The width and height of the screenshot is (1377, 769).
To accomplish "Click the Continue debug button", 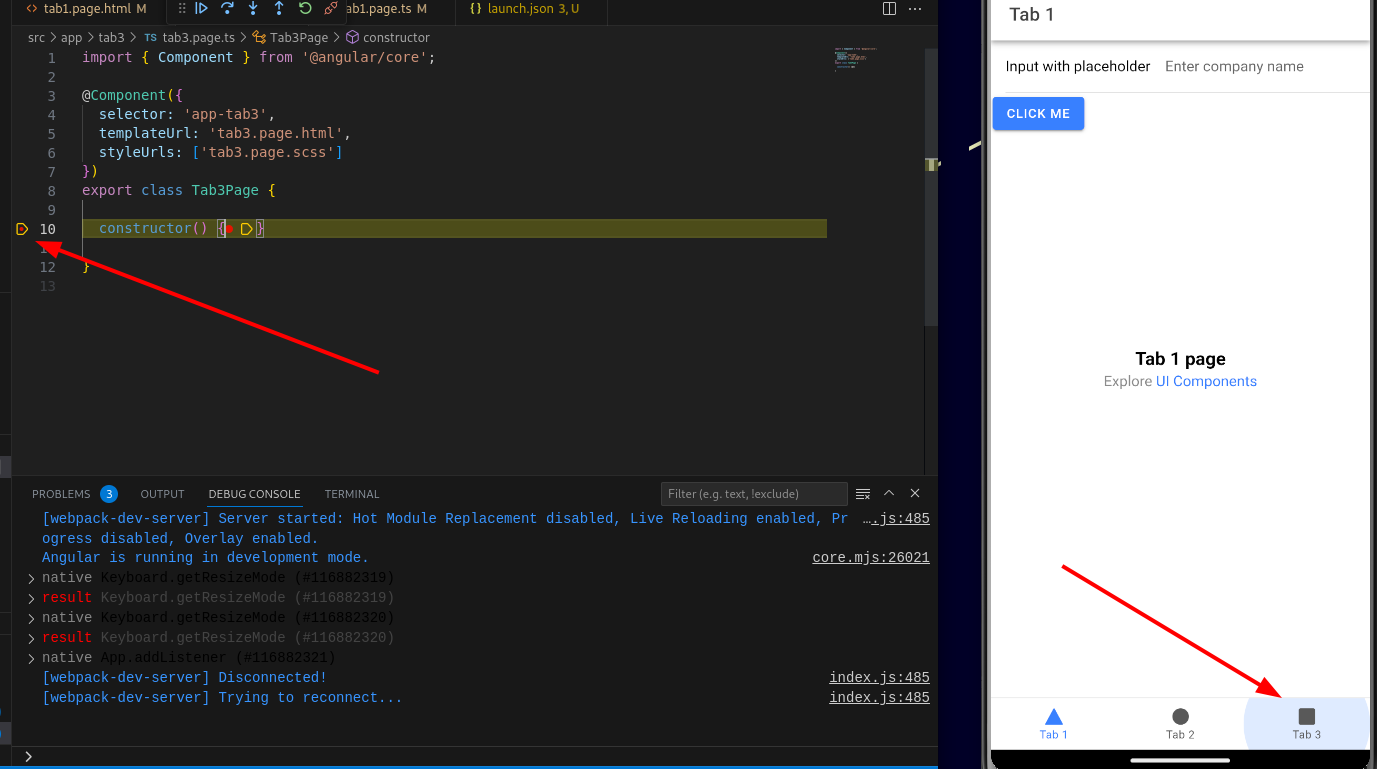I will 201,9.
